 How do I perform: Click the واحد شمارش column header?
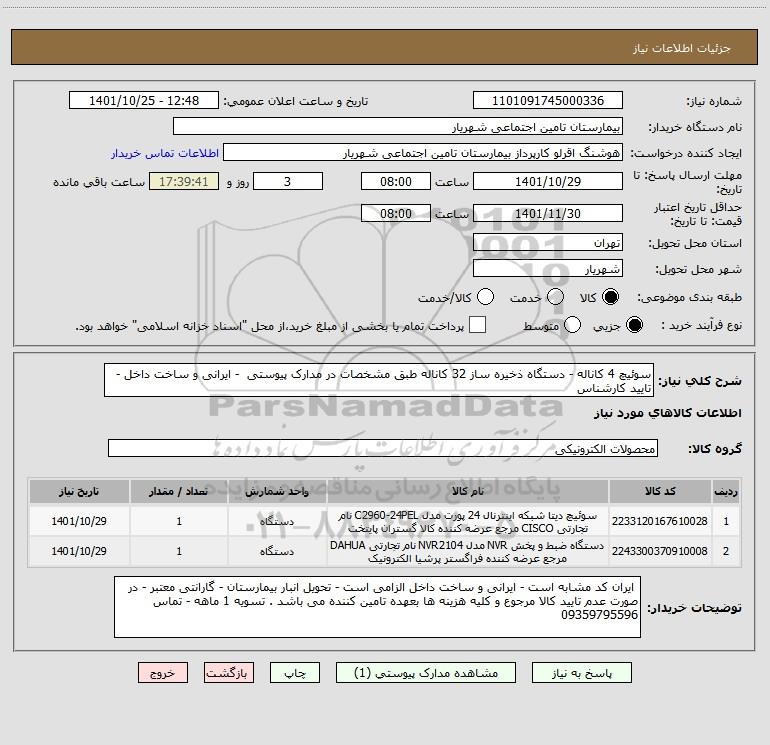pyautogui.click(x=277, y=491)
